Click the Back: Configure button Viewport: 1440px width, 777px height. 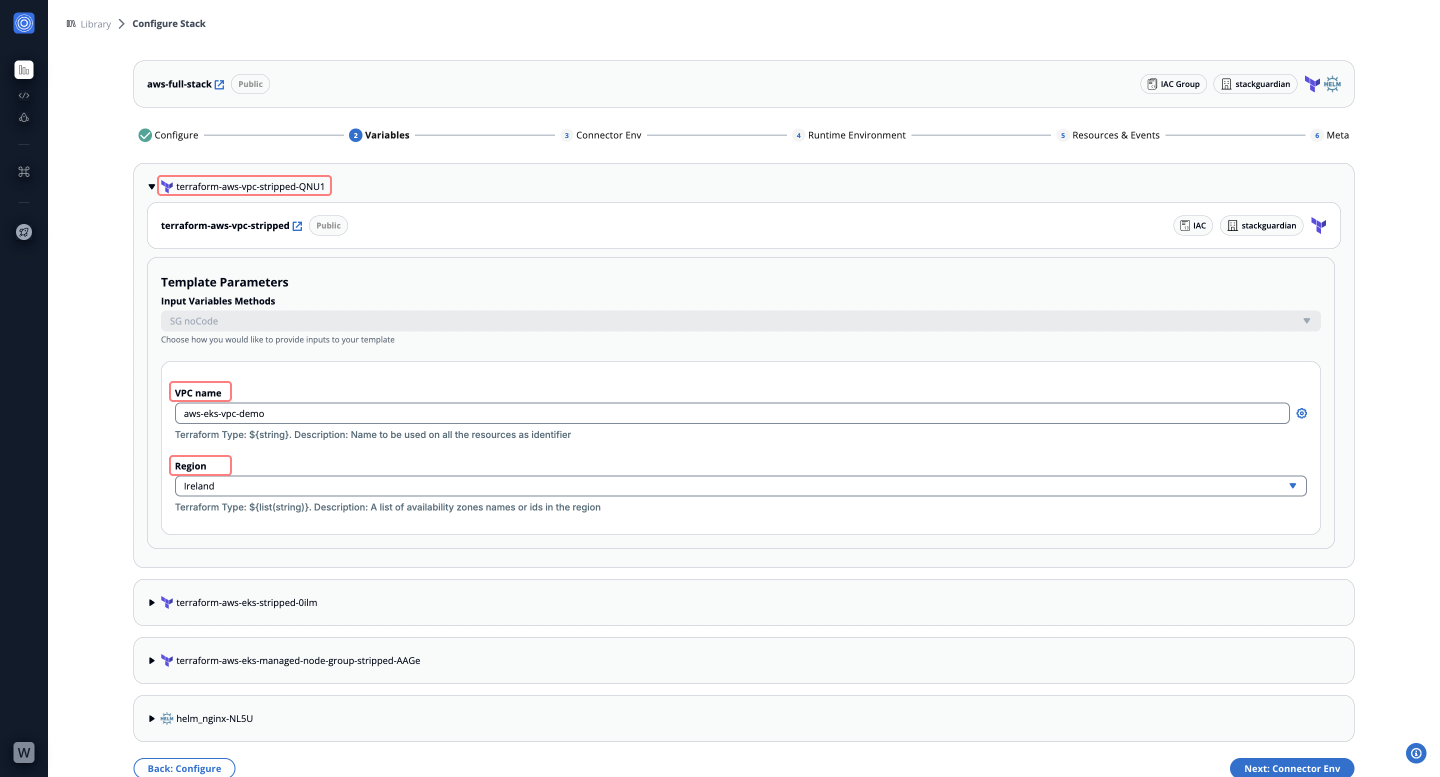click(184, 768)
